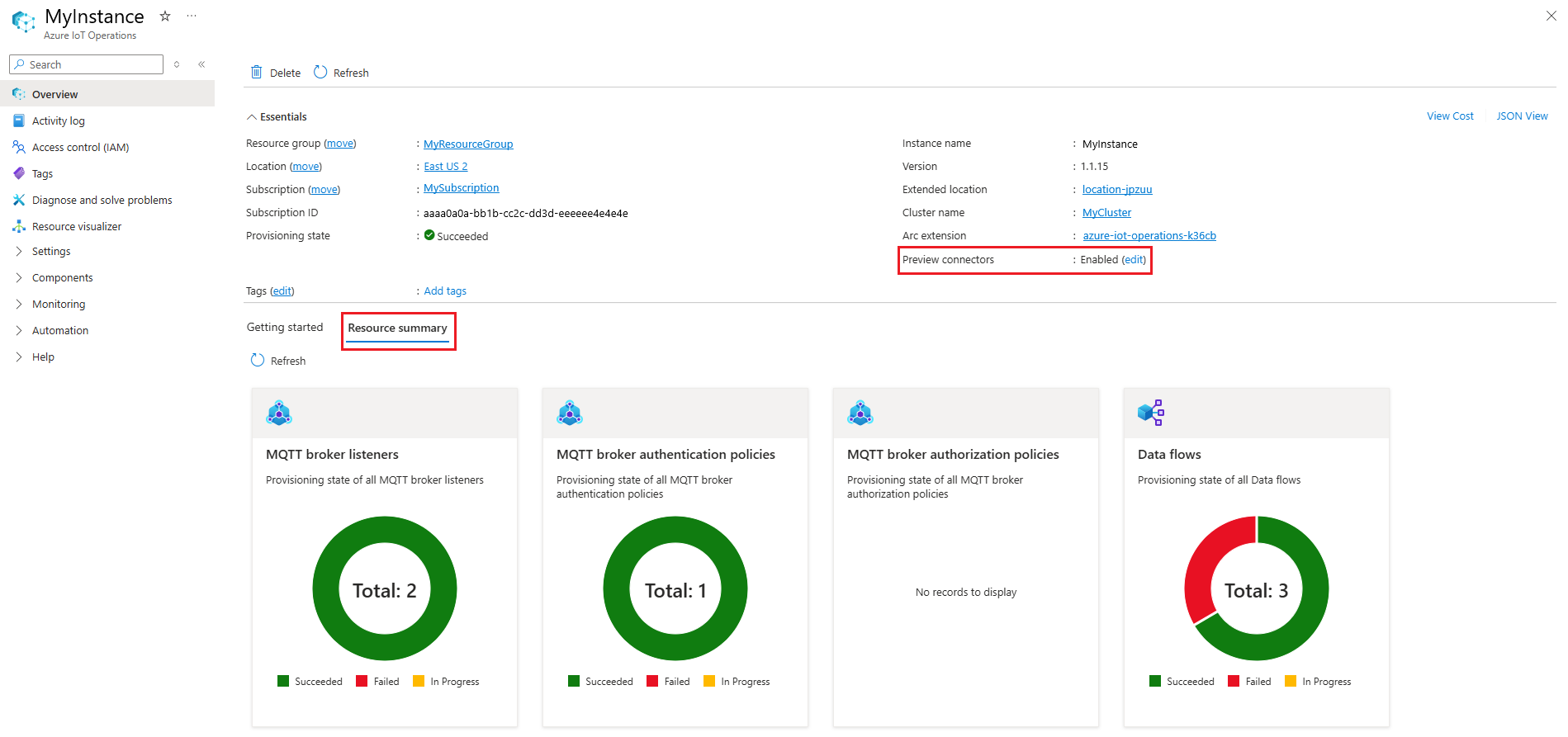This screenshot has width=1568, height=737.
Task: Select the Resource summary tab
Action: coord(397,328)
